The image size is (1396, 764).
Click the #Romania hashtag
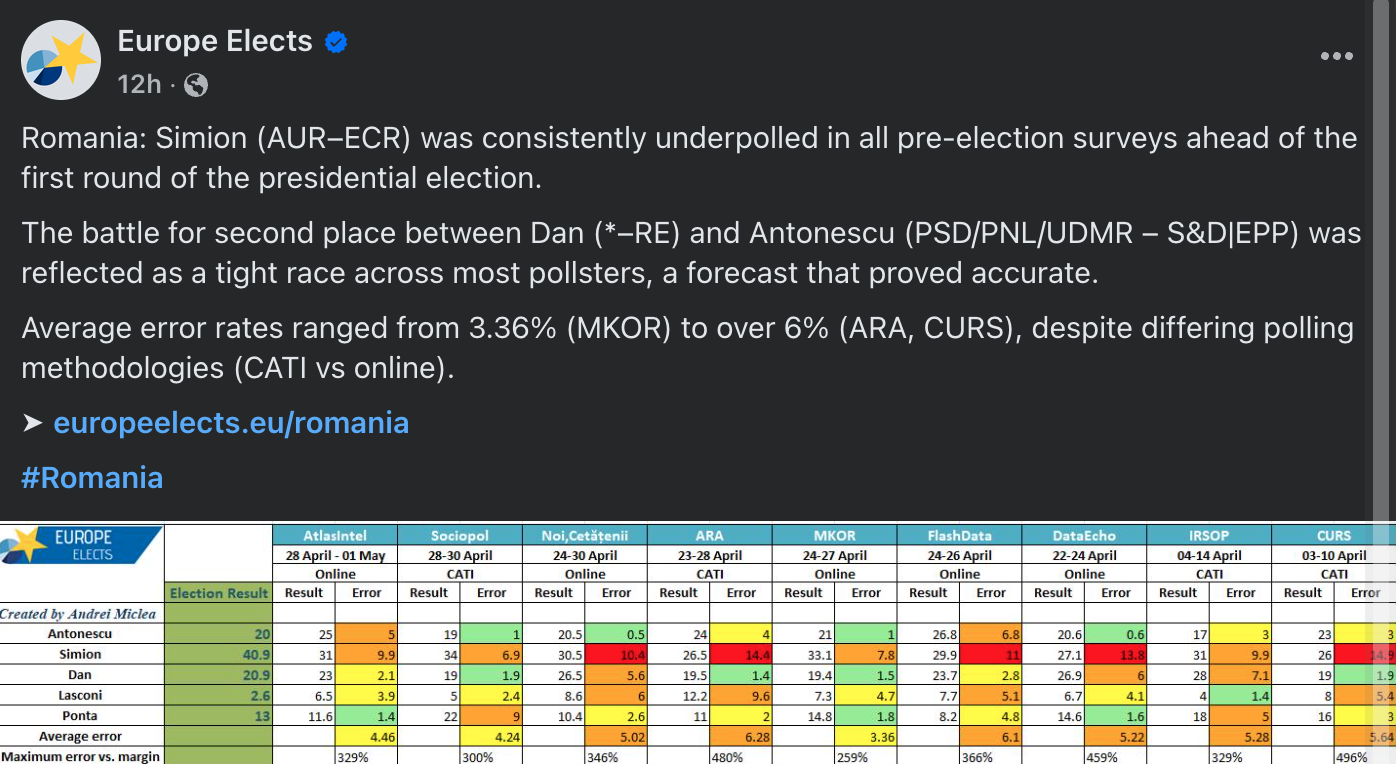click(92, 477)
